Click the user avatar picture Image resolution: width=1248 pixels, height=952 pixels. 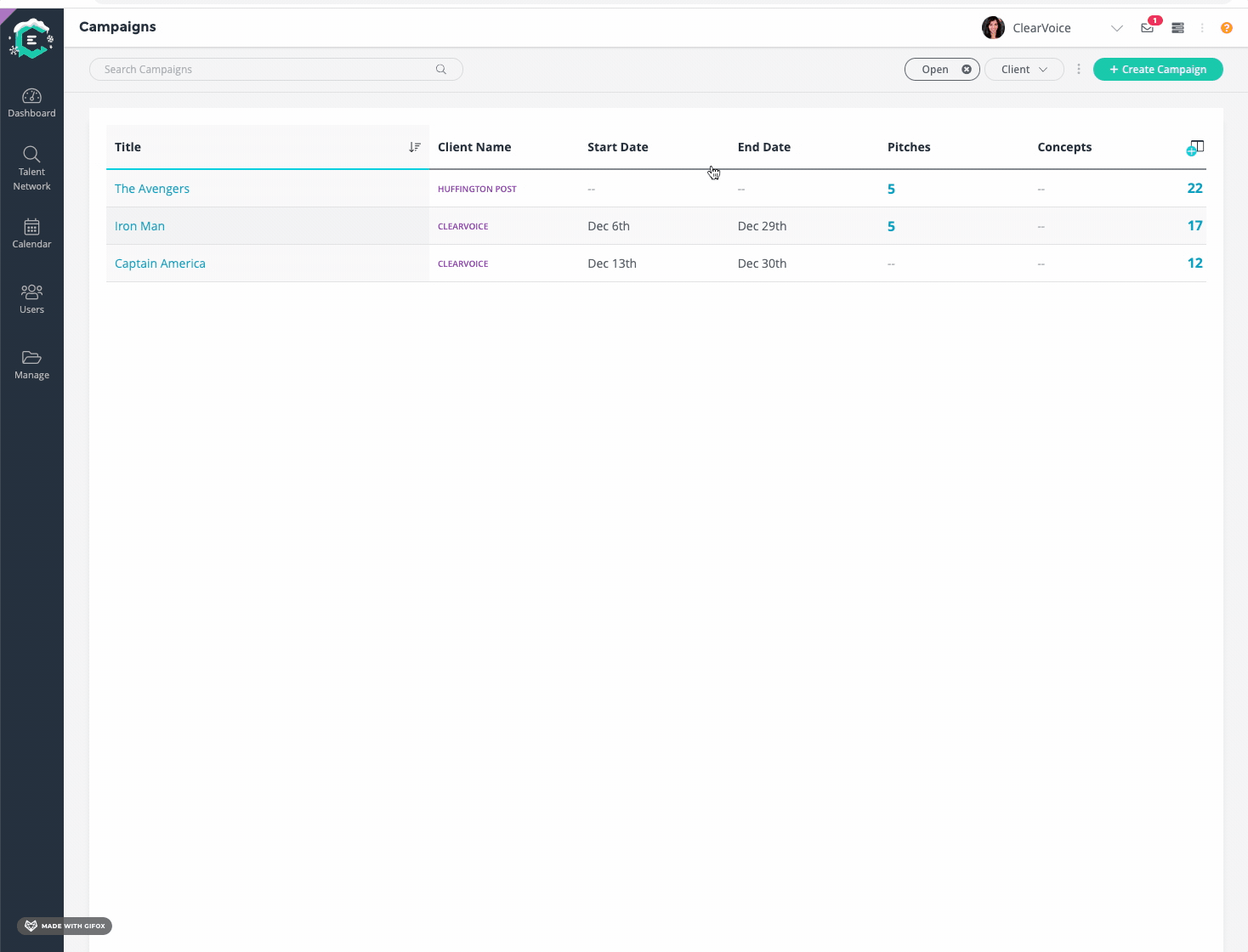coord(993,28)
